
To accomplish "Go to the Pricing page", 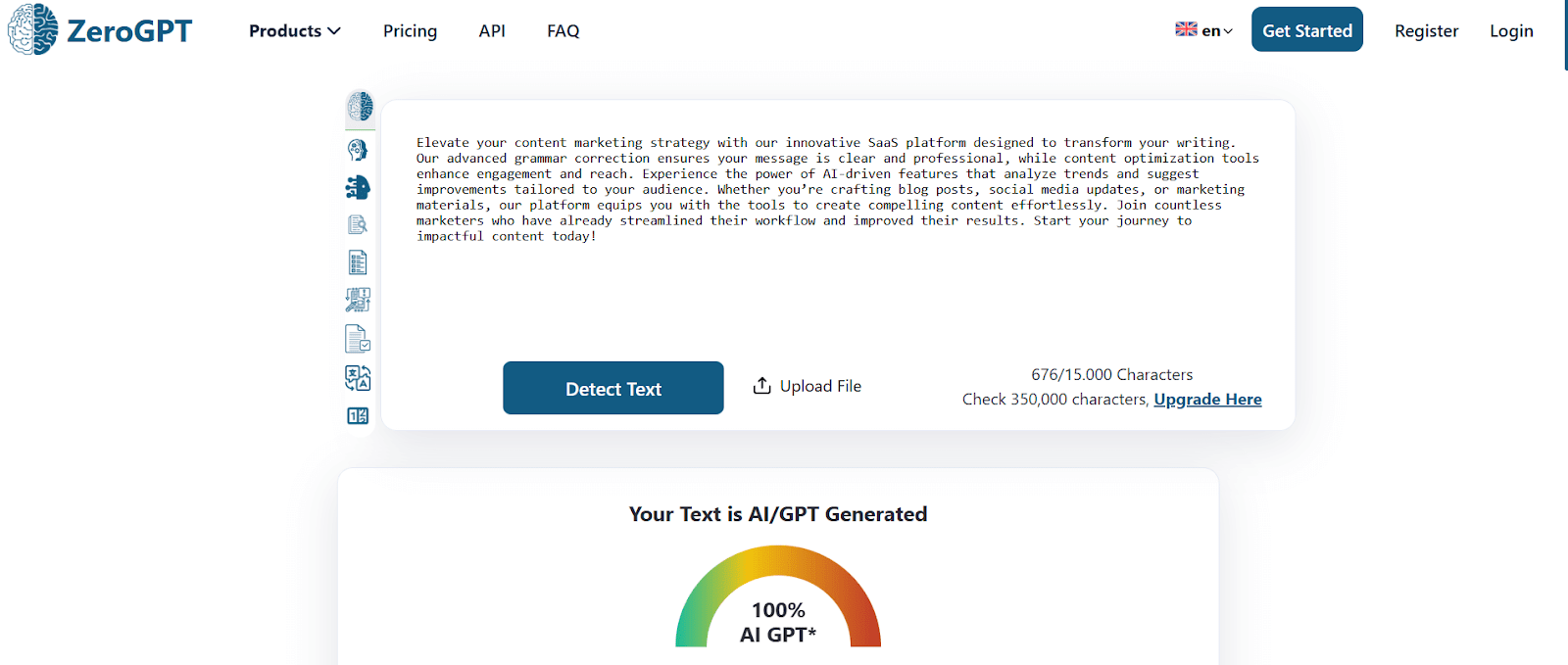I will pyautogui.click(x=410, y=30).
